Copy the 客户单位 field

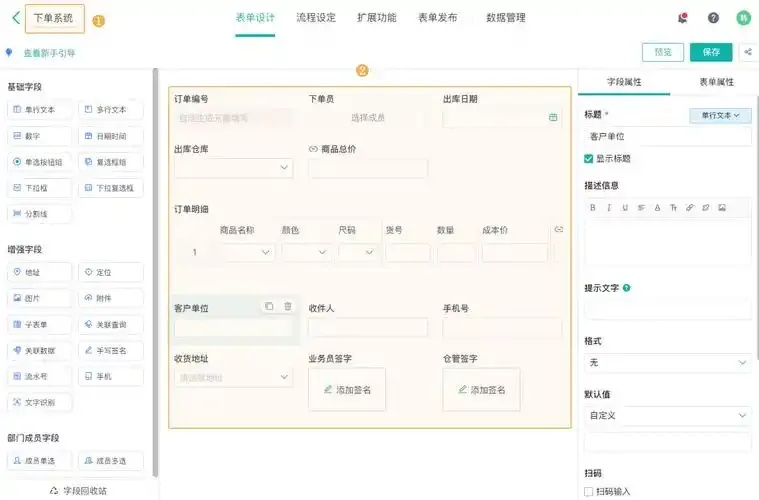269,306
